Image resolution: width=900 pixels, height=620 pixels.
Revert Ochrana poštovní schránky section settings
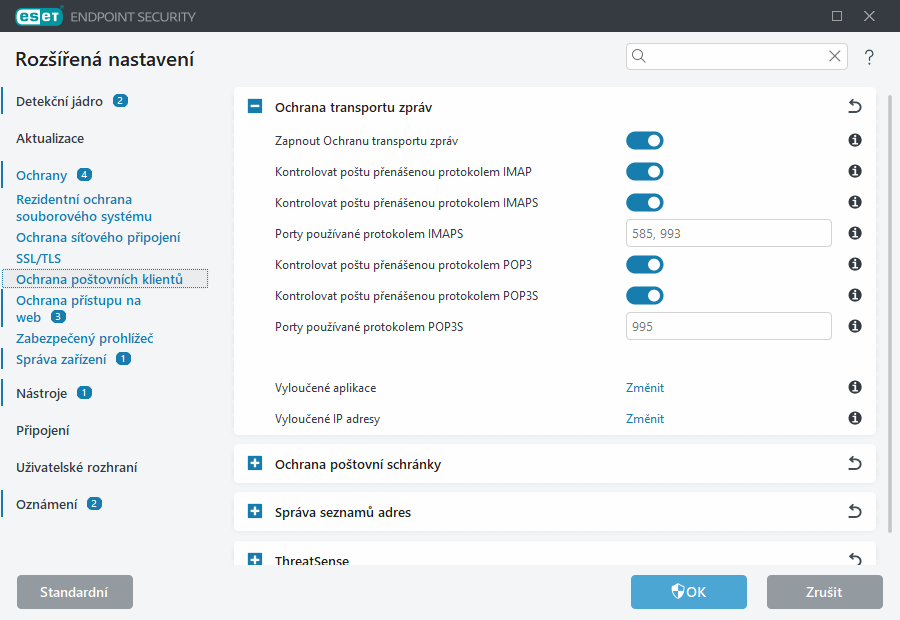click(854, 464)
